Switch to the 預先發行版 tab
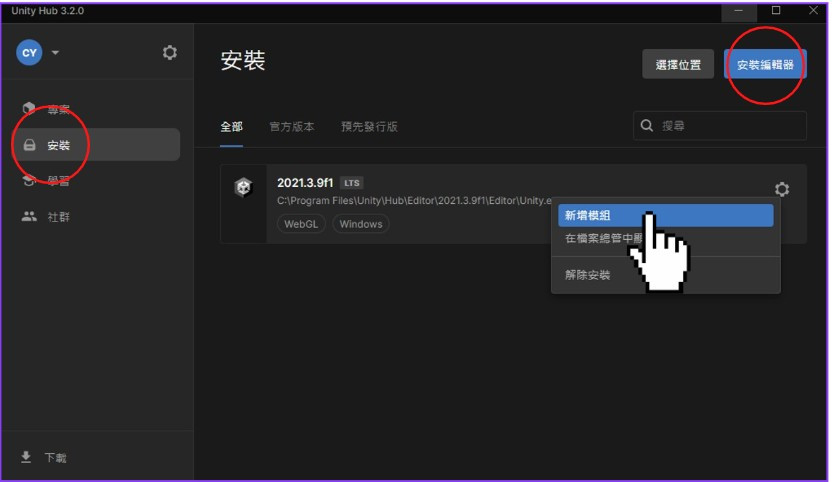The width and height of the screenshot is (832, 482). pyautogui.click(x=369, y=127)
